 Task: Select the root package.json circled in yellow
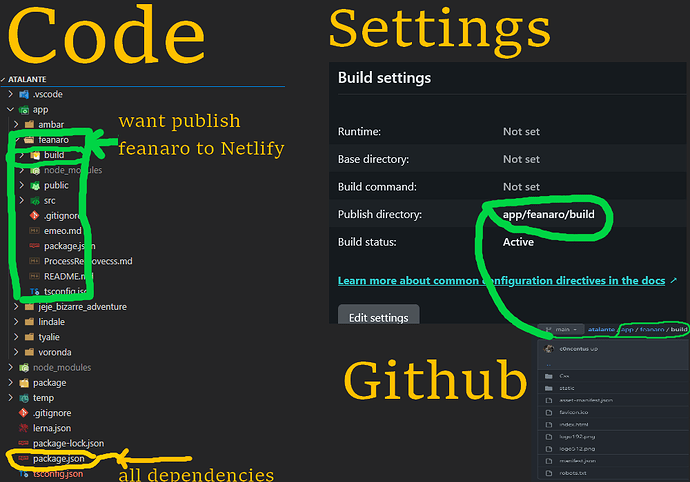(x=59, y=459)
